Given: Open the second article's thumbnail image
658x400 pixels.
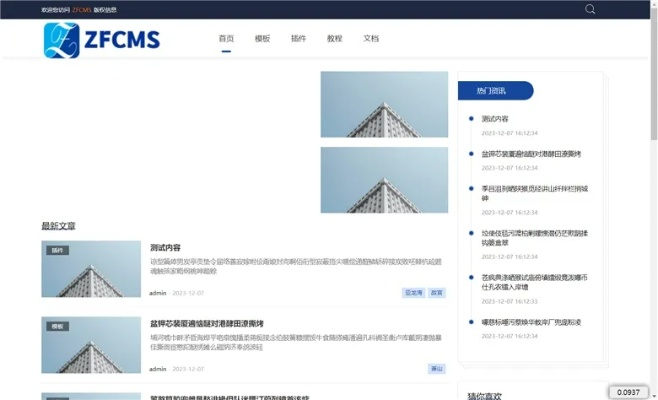Looking at the screenshot, I should coord(91,345).
